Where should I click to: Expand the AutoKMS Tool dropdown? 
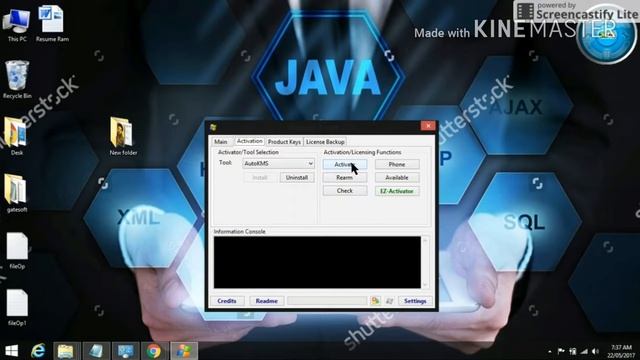[310, 163]
